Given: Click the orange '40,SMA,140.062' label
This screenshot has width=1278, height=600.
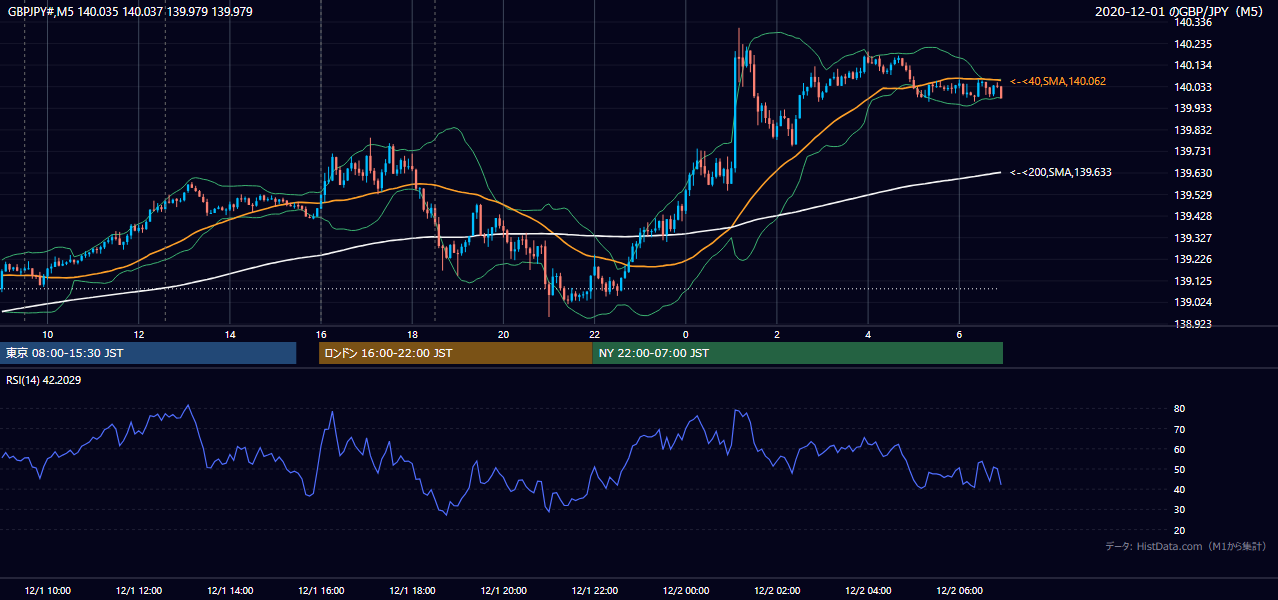Looking at the screenshot, I should [x=1058, y=81].
